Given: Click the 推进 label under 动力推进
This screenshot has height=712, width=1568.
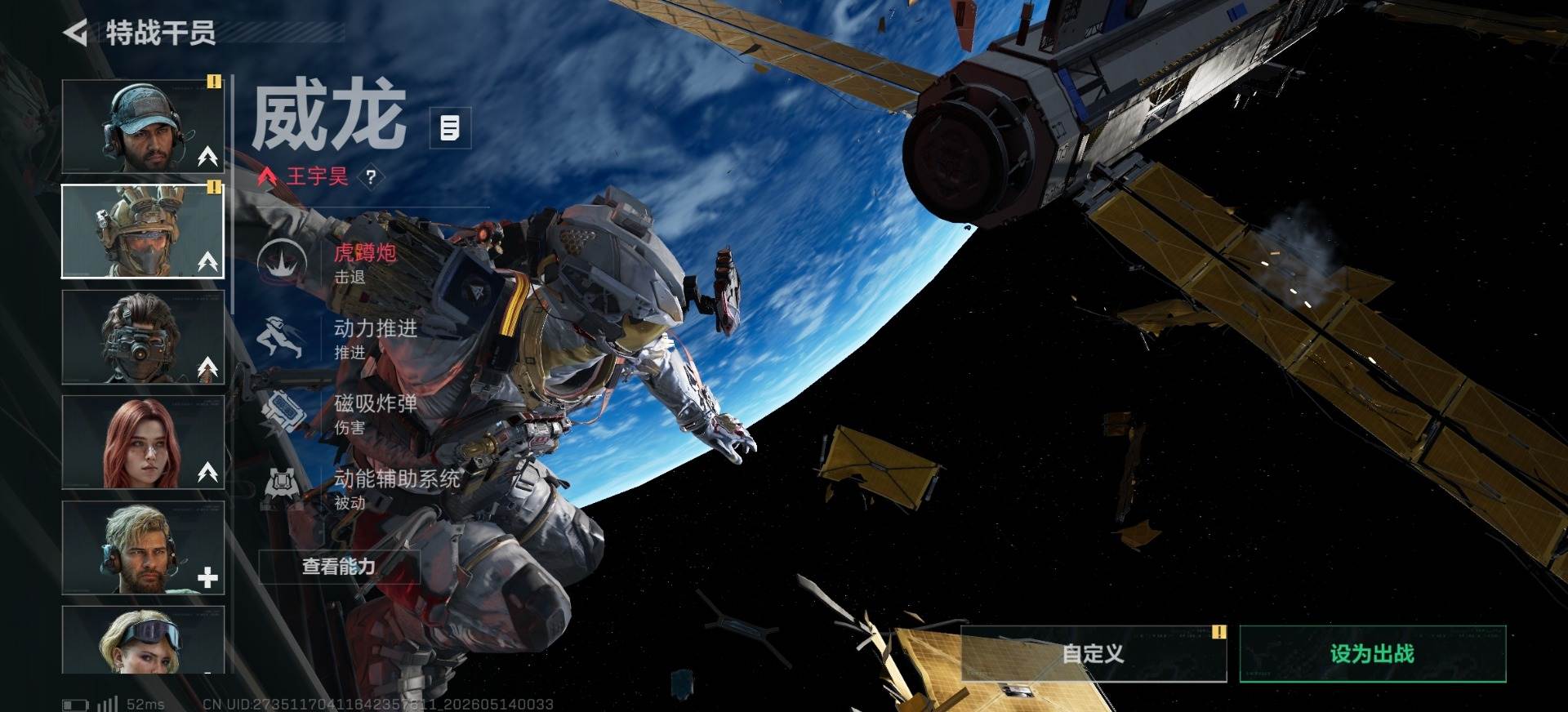Looking at the screenshot, I should (x=350, y=353).
